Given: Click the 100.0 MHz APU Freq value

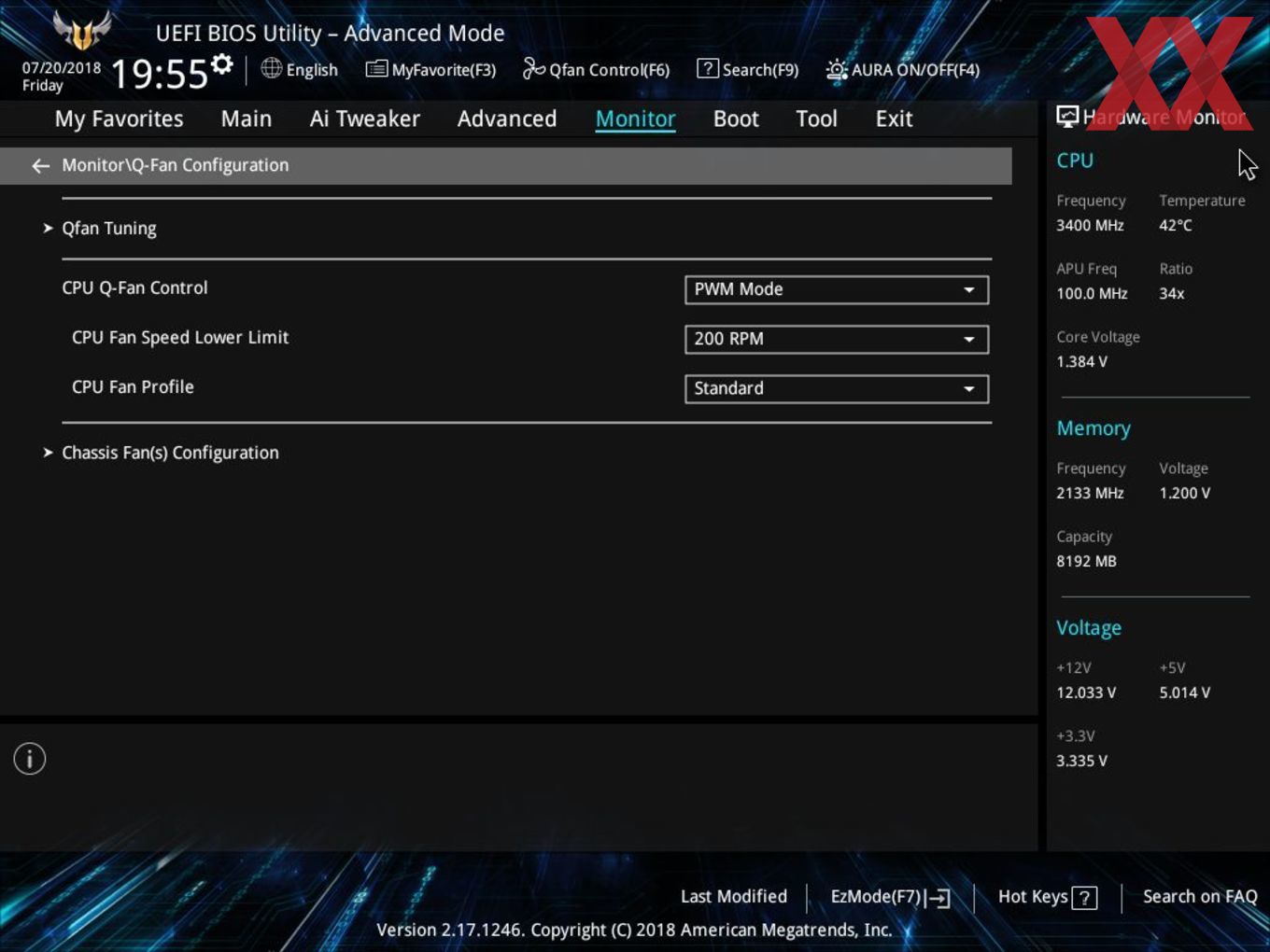Looking at the screenshot, I should tap(1092, 293).
